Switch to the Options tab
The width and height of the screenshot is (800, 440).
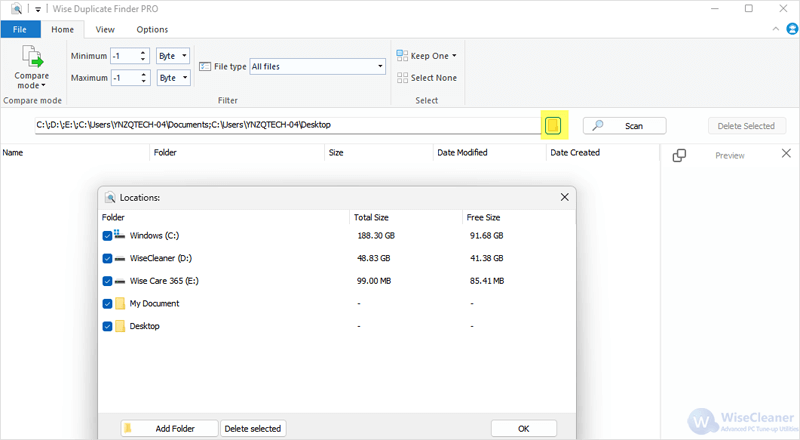pos(152,30)
